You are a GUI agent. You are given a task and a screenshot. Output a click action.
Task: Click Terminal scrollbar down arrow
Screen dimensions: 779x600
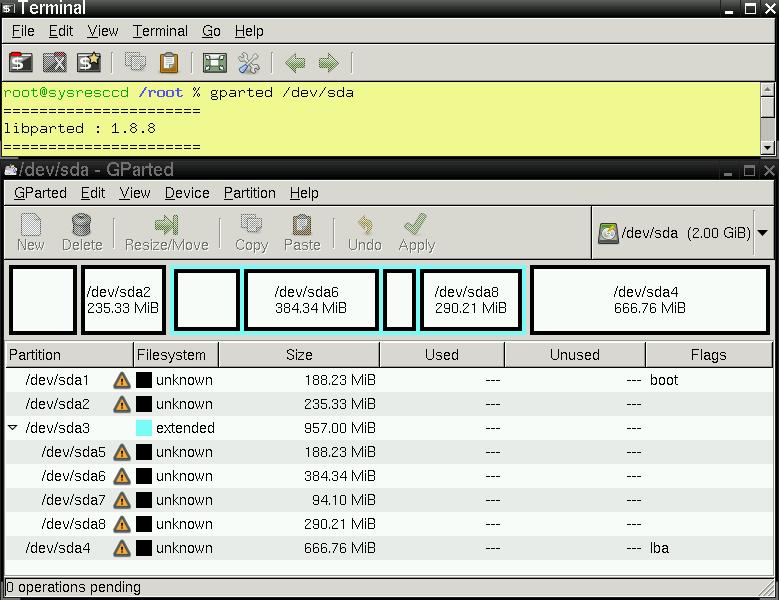(768, 148)
